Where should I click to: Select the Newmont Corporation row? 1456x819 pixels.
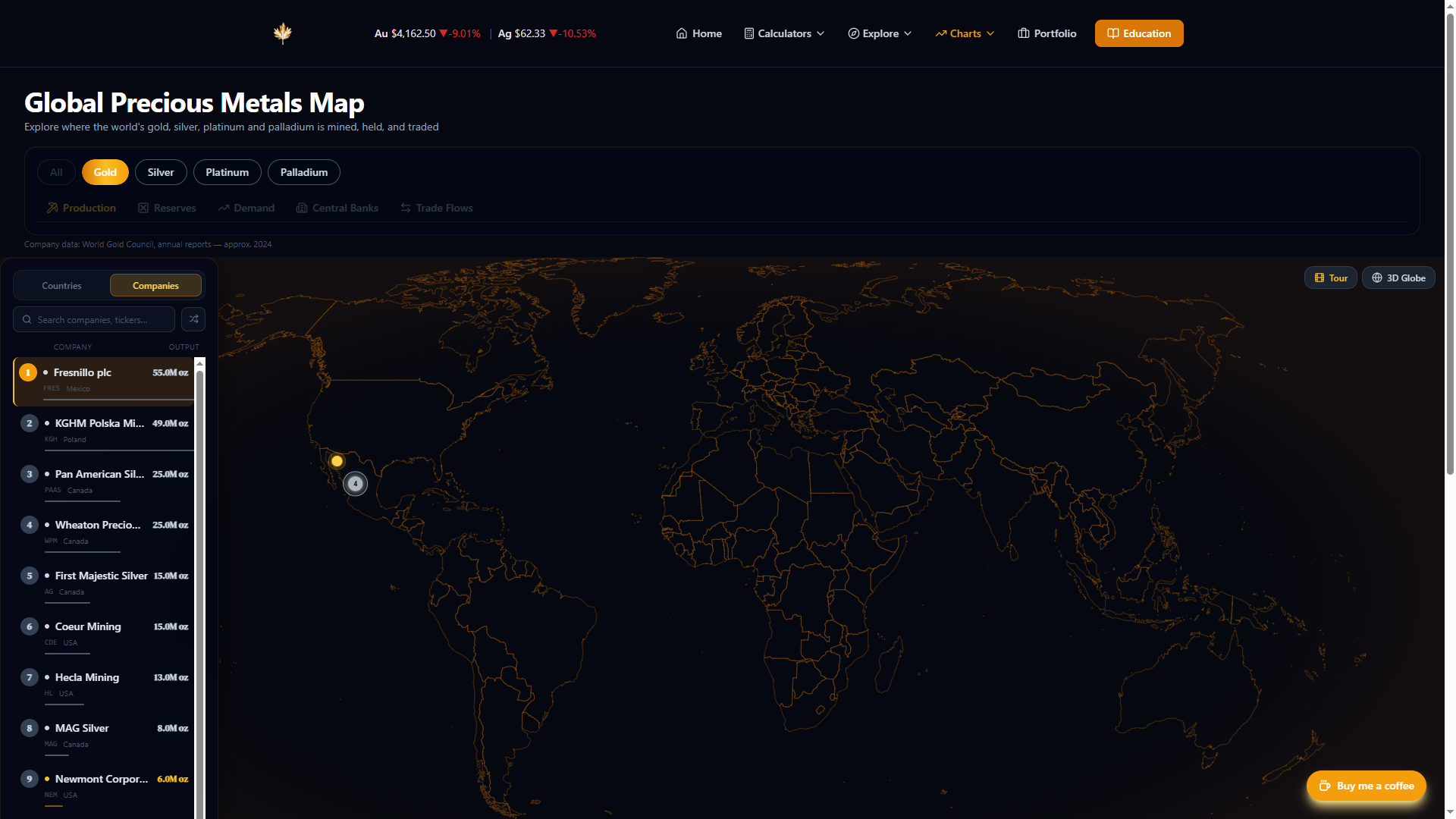[104, 788]
